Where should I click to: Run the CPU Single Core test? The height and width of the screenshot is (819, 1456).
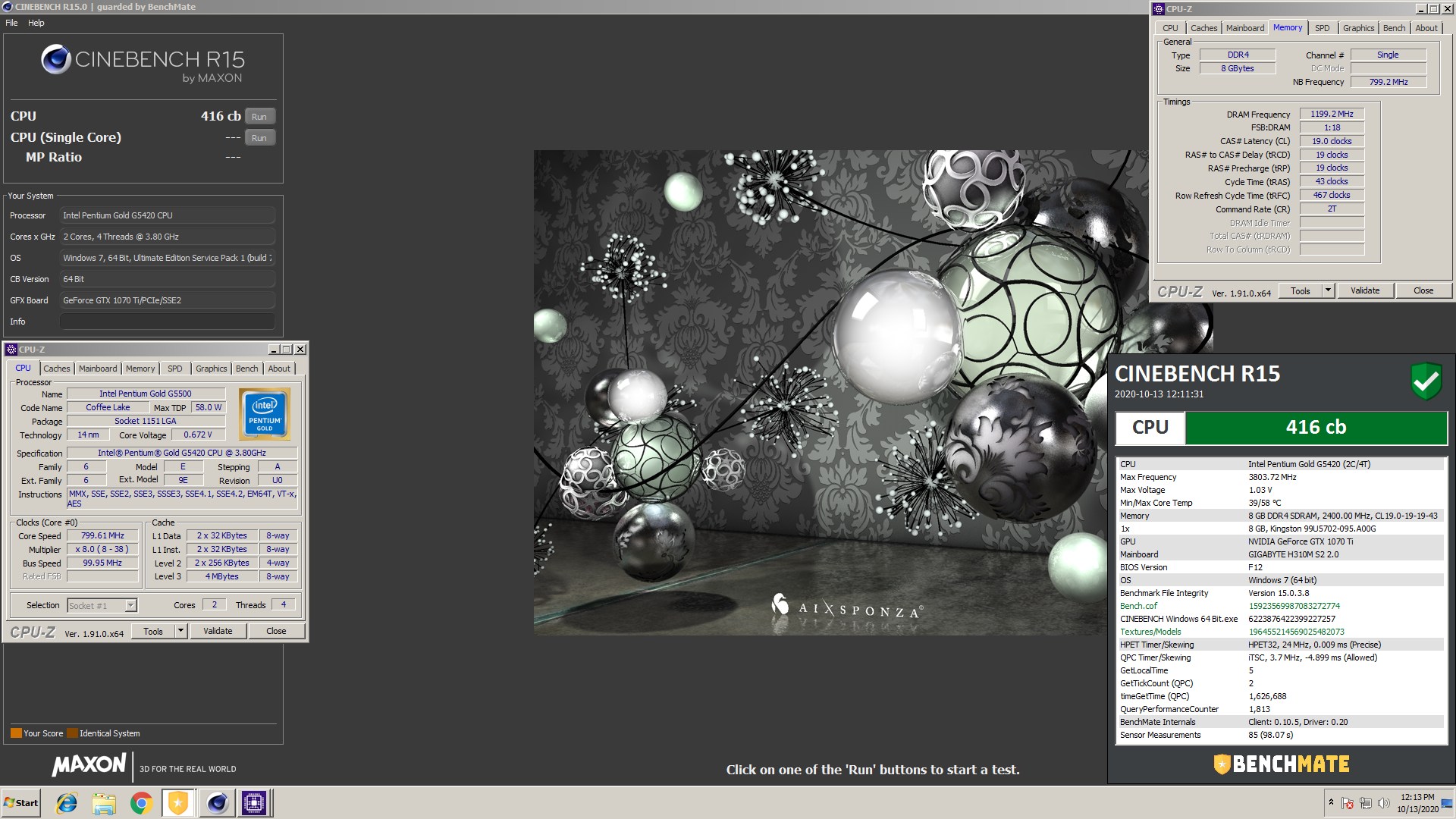pos(259,138)
